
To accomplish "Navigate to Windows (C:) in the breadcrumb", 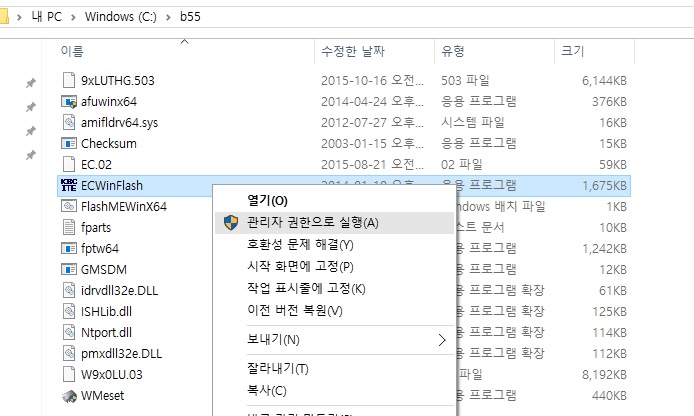I will [x=121, y=17].
